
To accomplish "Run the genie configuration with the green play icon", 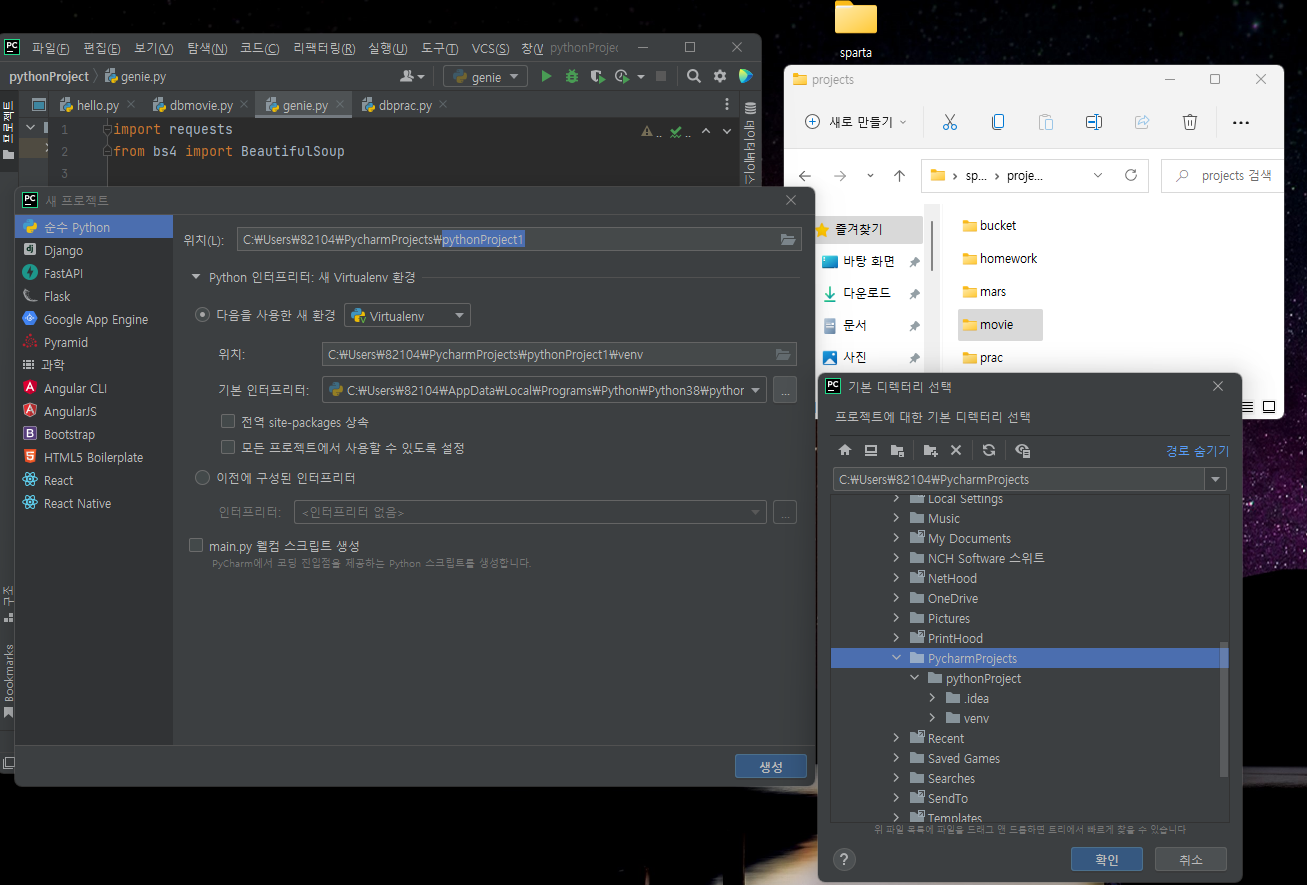I will point(546,76).
